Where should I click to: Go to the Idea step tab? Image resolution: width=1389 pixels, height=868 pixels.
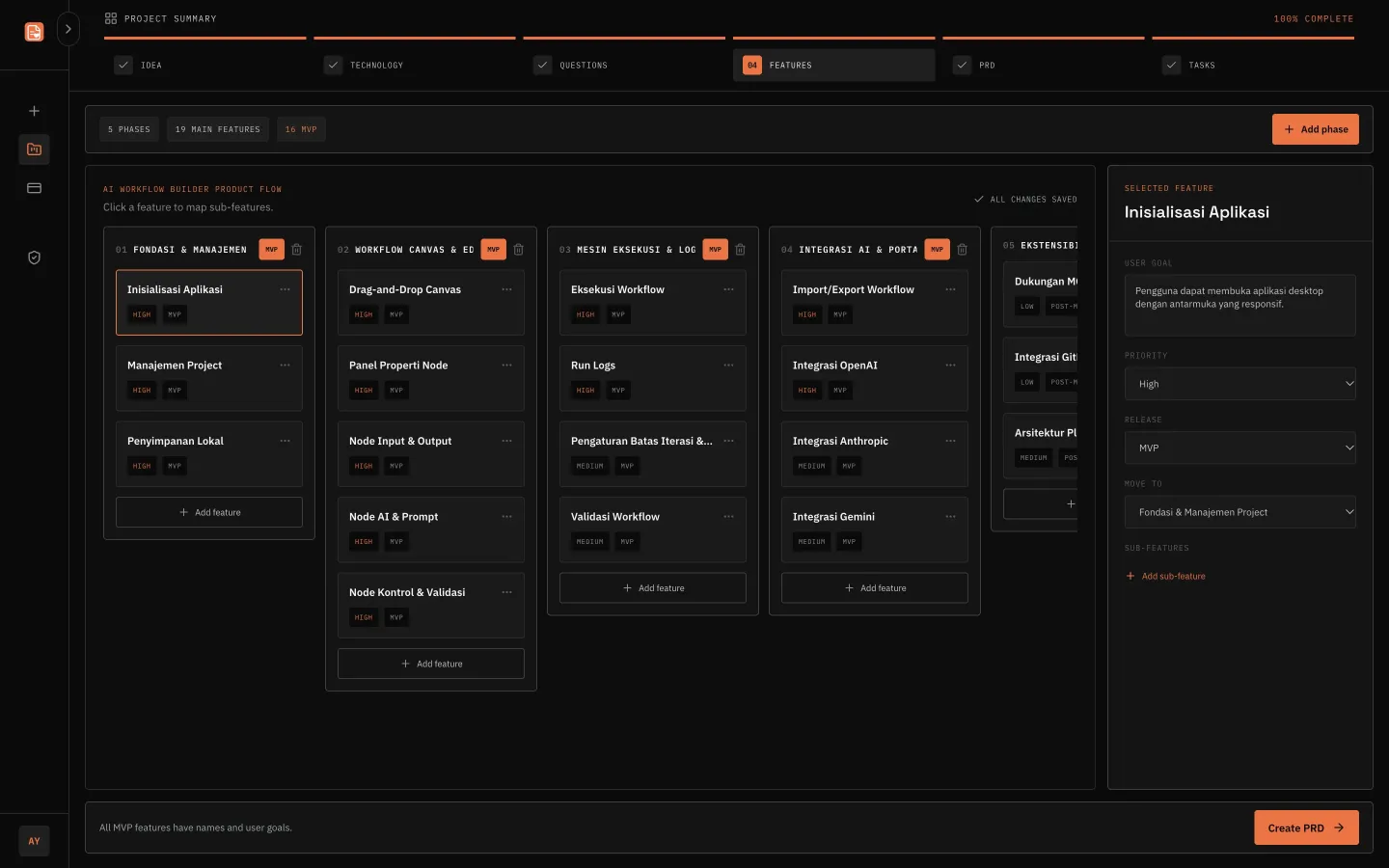click(x=204, y=66)
